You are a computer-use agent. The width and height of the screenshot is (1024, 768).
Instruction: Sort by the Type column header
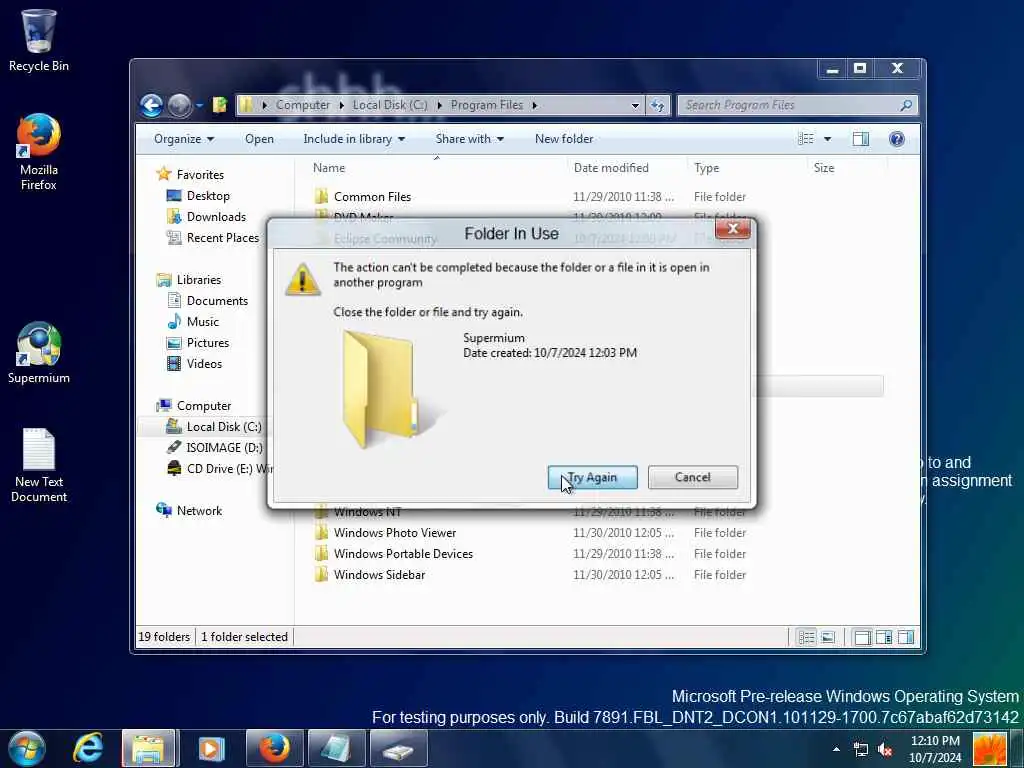707,168
